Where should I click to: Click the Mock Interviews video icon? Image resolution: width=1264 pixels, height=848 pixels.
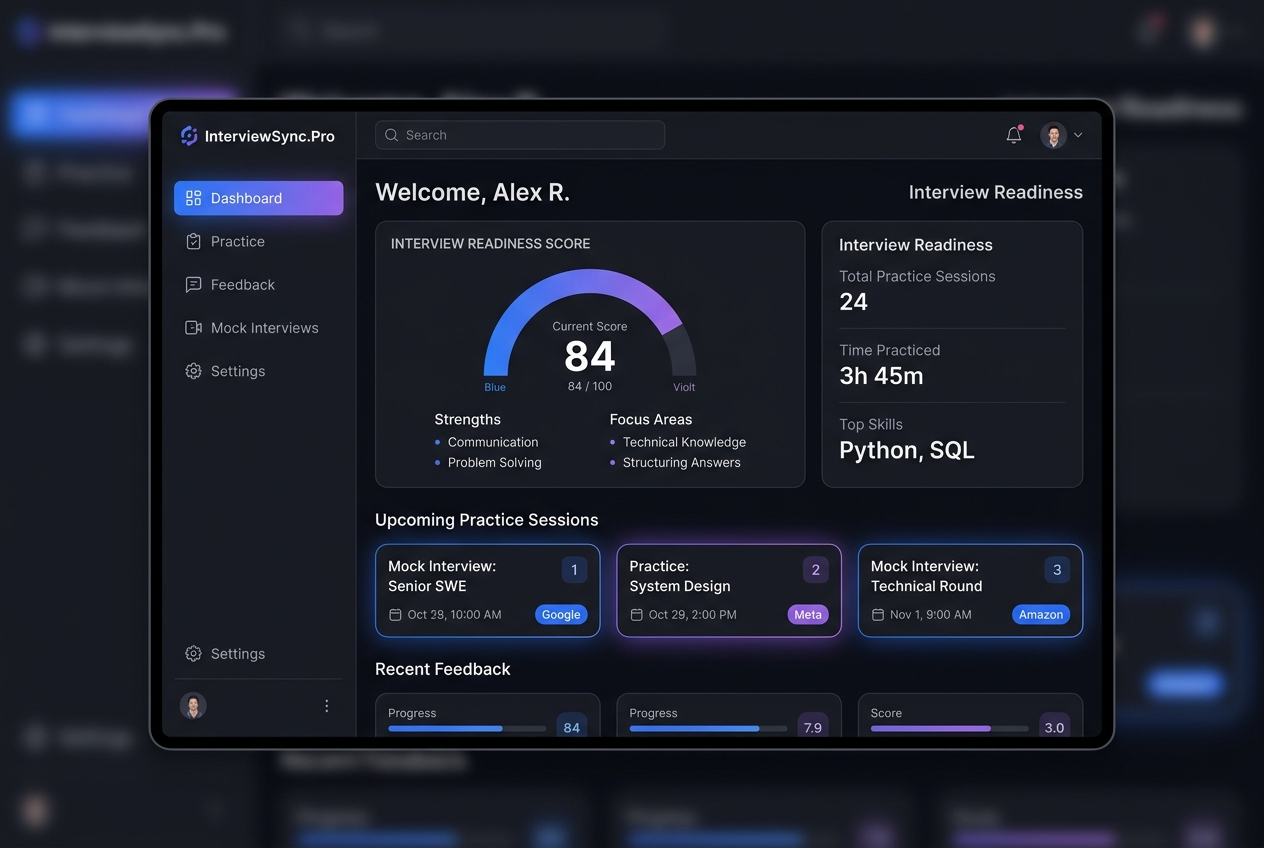pos(194,328)
